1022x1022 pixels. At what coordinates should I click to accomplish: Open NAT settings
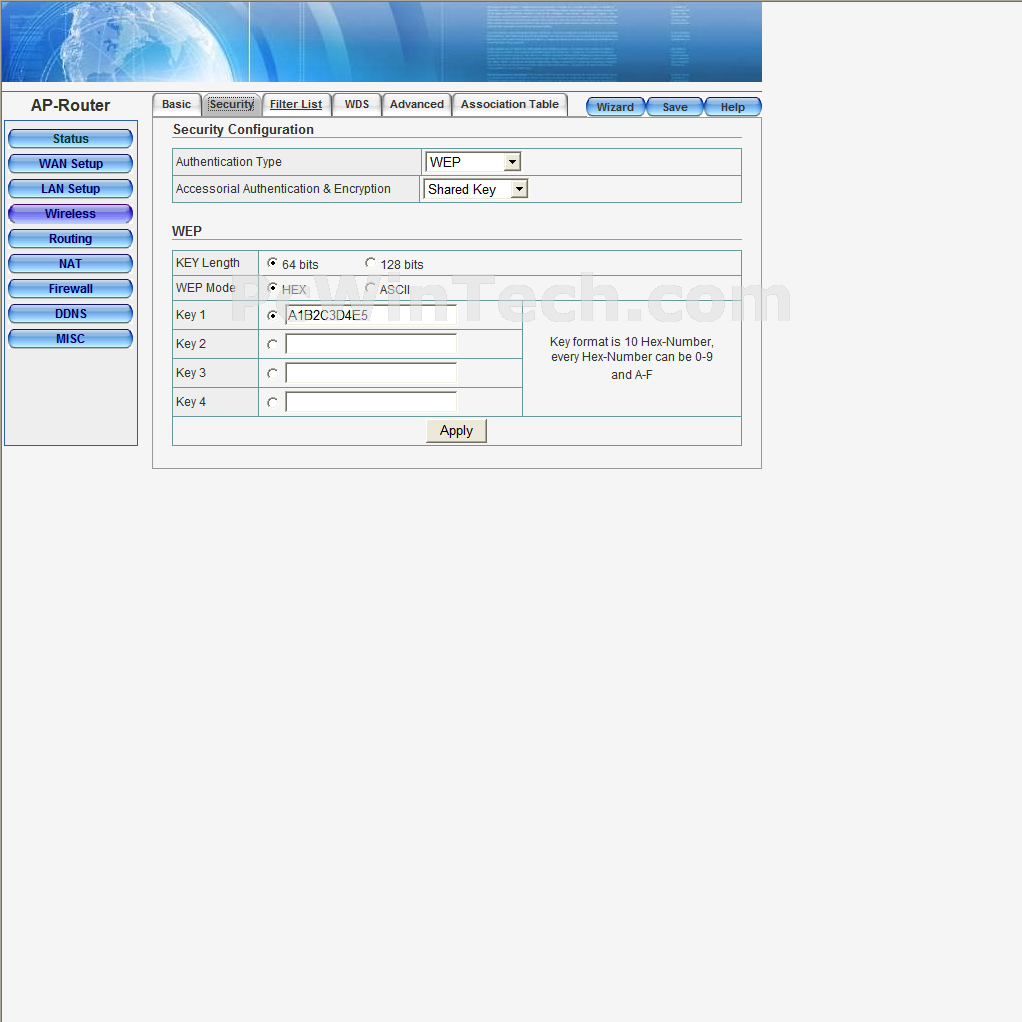pyautogui.click(x=70, y=263)
